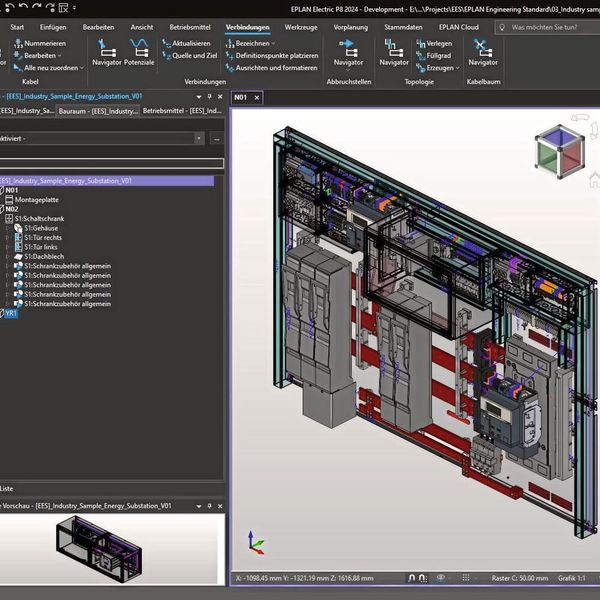The image size is (600, 600).
Task: Expand the S1:Tür rechts tree node
Action: click(7, 238)
